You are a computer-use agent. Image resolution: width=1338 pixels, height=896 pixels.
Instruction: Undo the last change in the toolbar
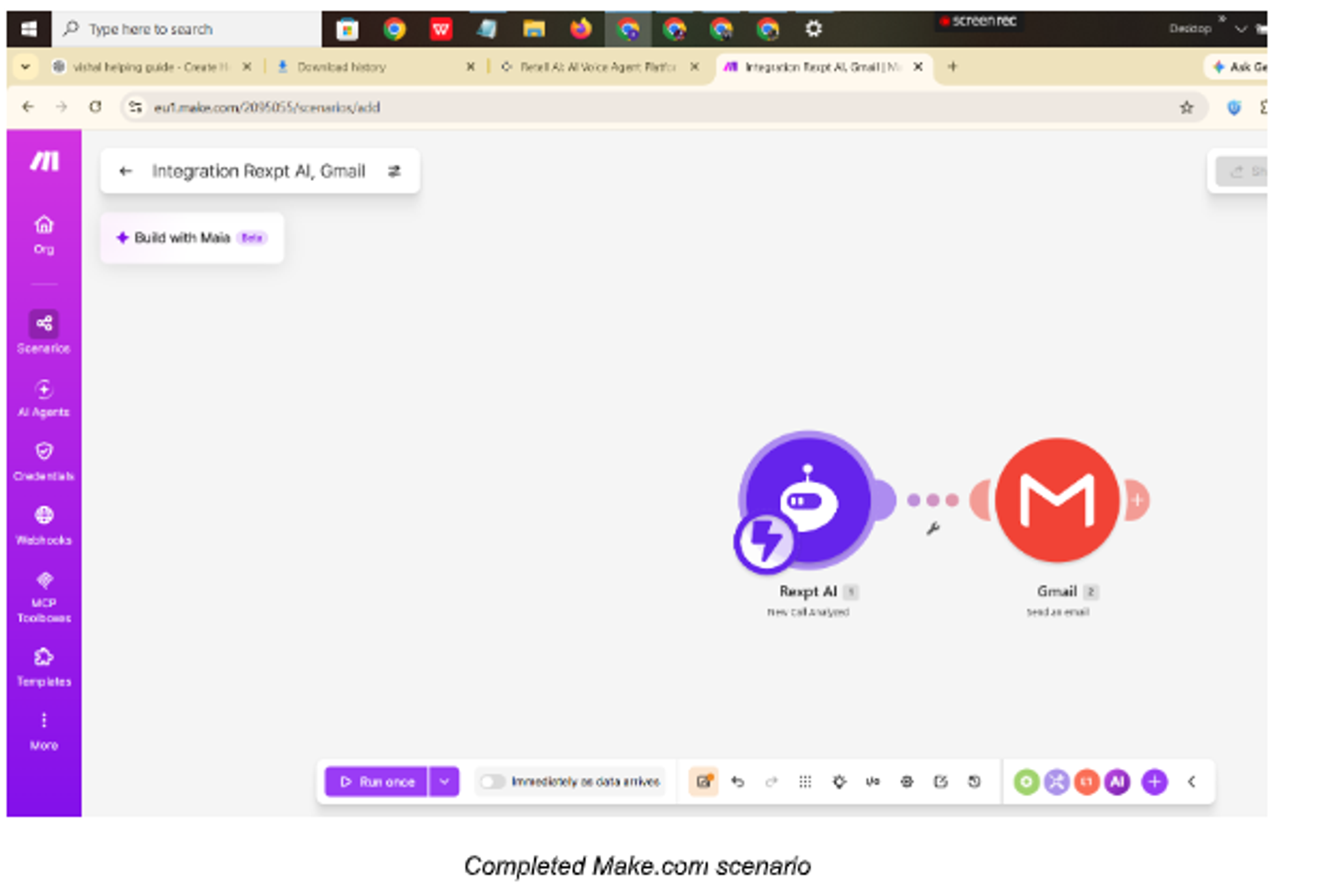738,782
